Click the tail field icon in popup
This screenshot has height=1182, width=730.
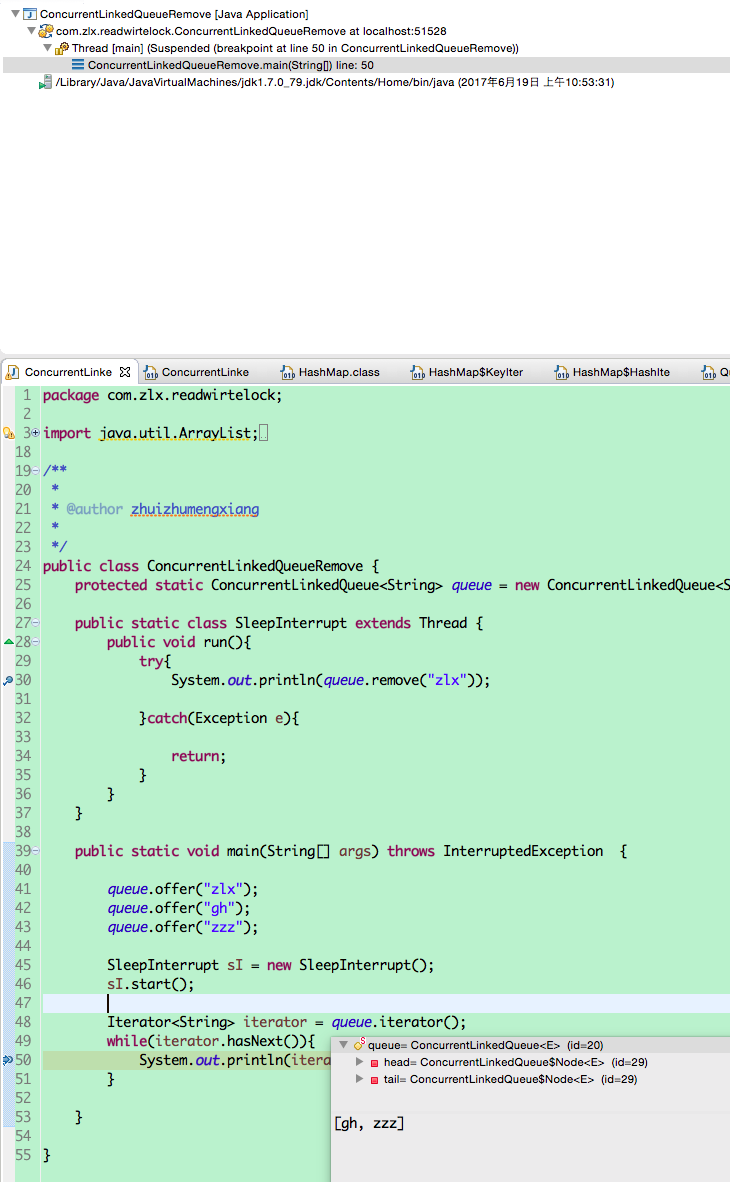tap(374, 1080)
